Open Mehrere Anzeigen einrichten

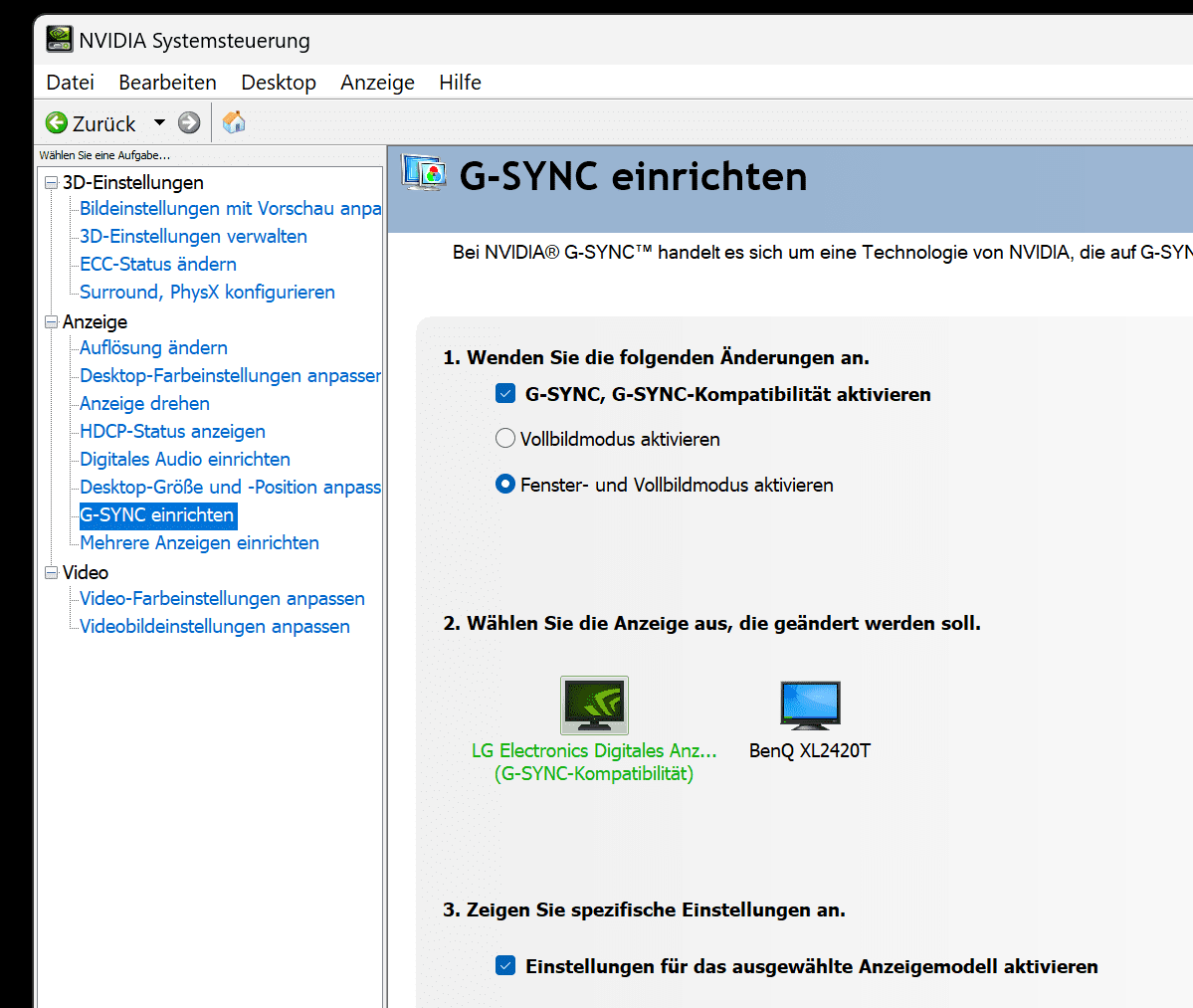199,542
